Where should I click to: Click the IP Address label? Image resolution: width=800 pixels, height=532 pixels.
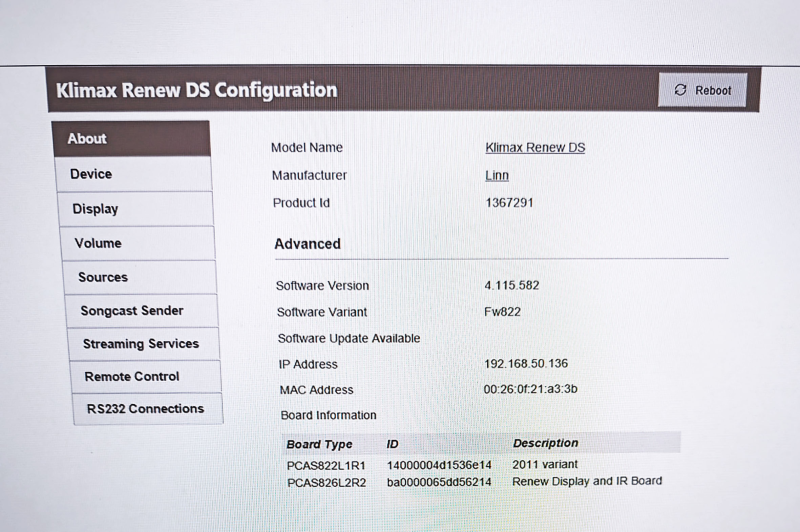pos(308,364)
